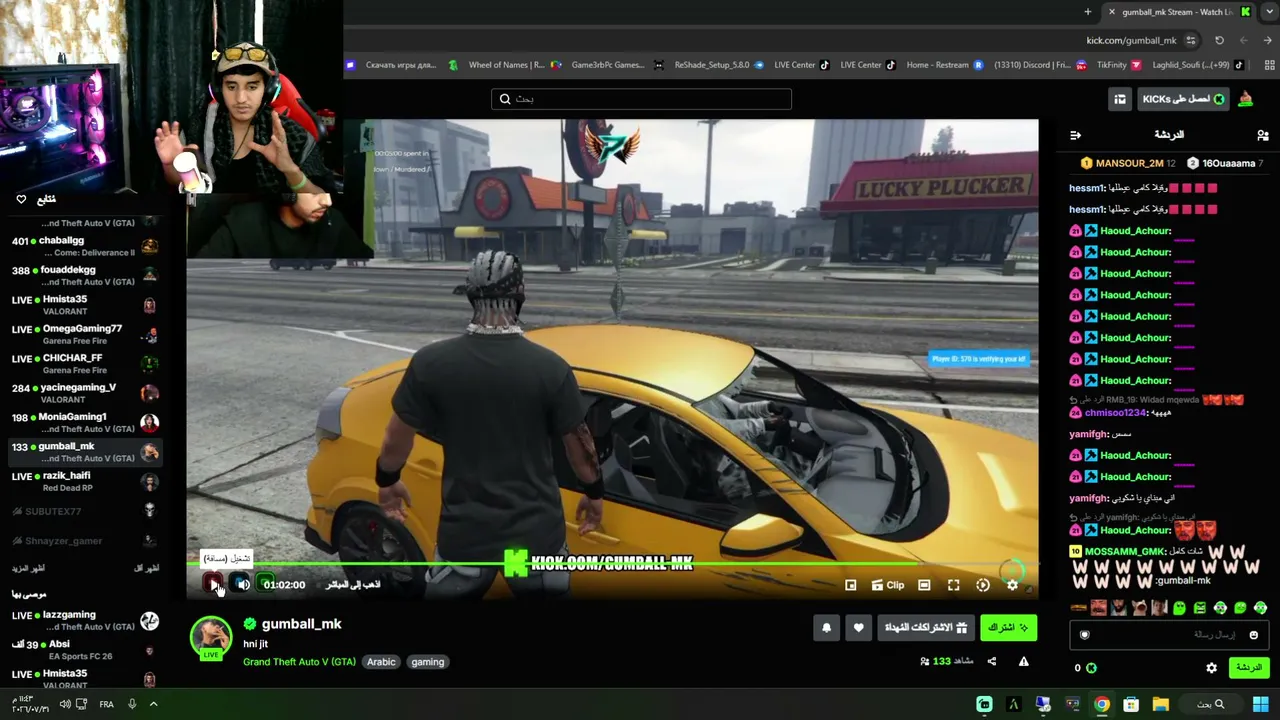Click the متابع heart icon in sidebar
This screenshot has height=720, width=1280.
point(21,200)
